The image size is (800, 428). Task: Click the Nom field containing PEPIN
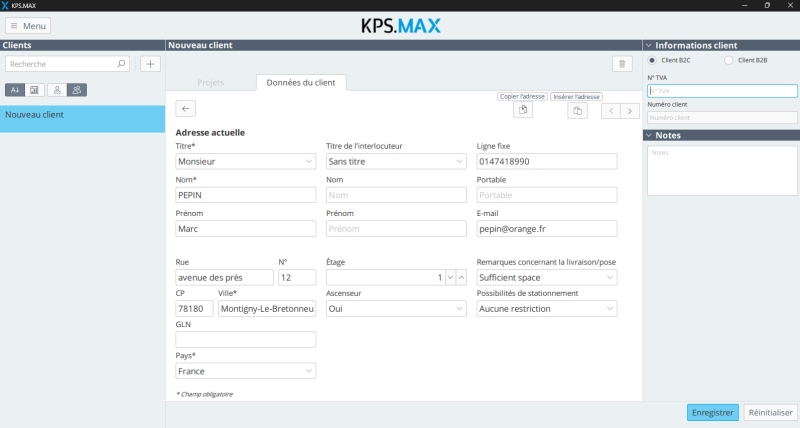pos(245,195)
